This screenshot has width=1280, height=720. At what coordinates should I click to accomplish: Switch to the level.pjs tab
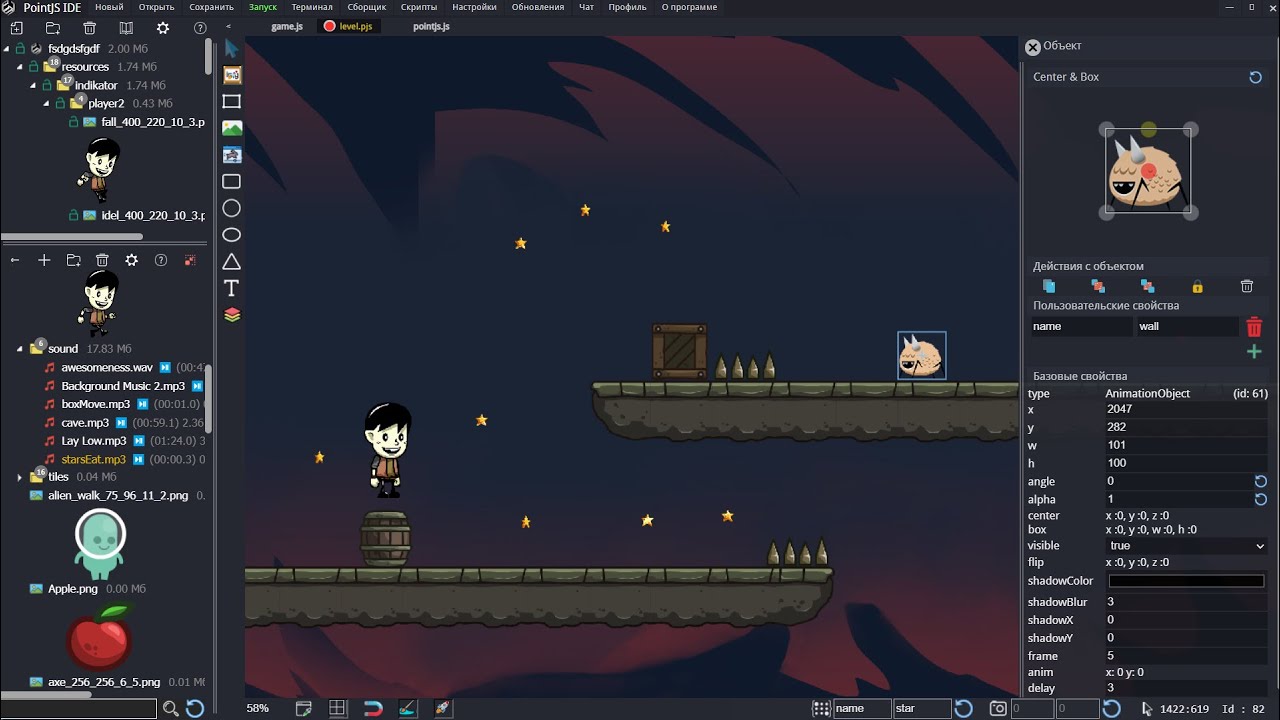348,26
